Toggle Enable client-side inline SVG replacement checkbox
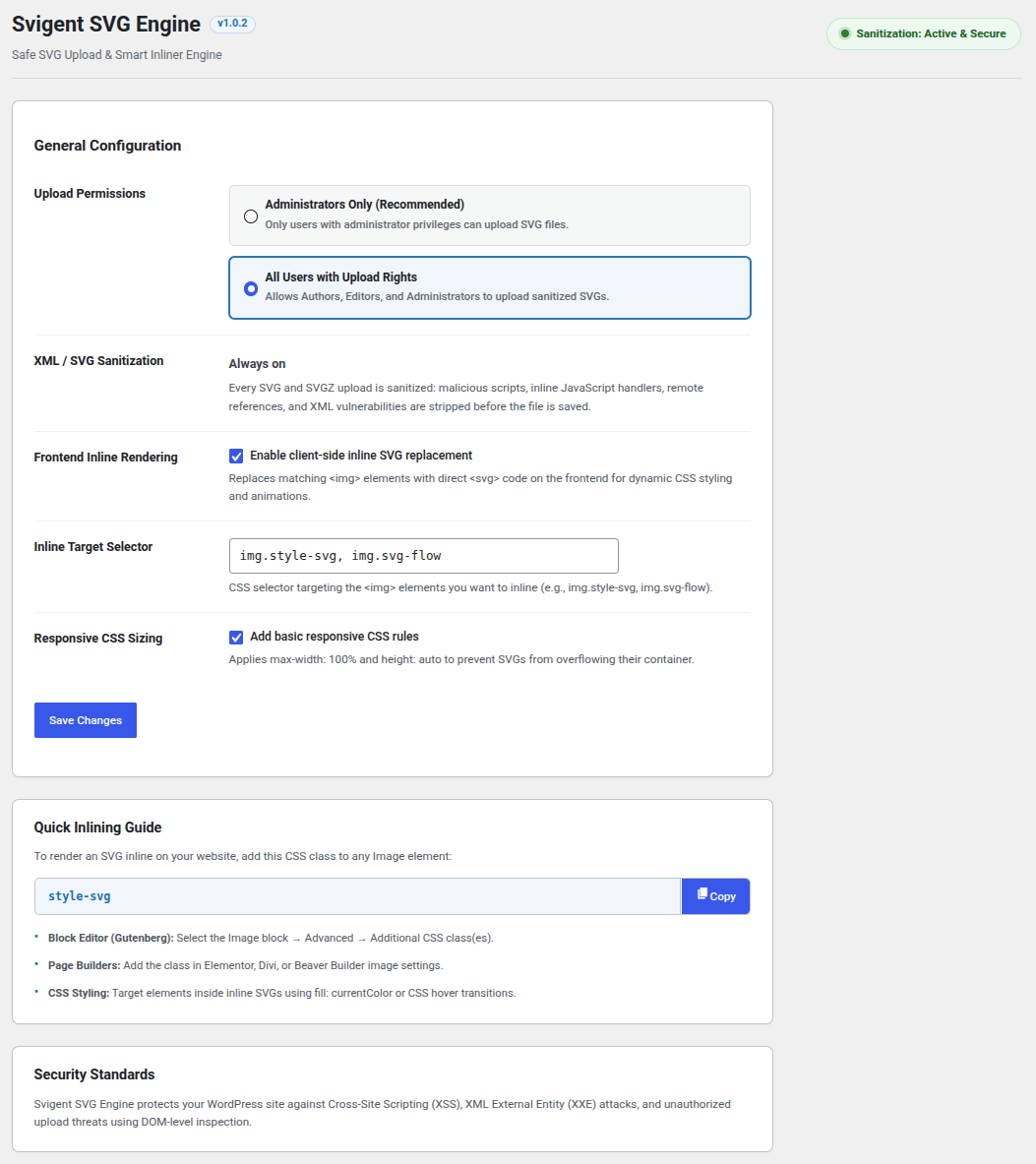1036x1164 pixels. coord(236,456)
